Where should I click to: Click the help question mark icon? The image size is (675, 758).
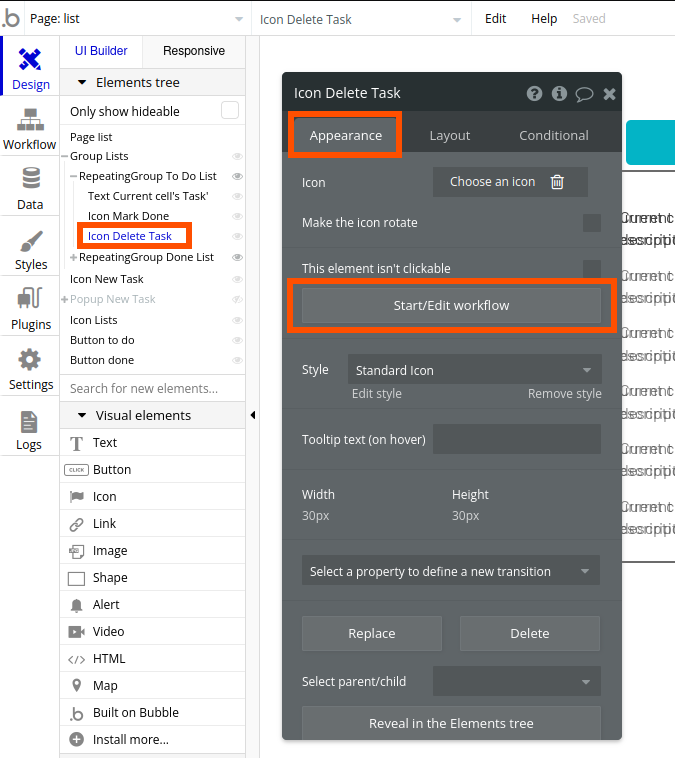pyautogui.click(x=534, y=93)
